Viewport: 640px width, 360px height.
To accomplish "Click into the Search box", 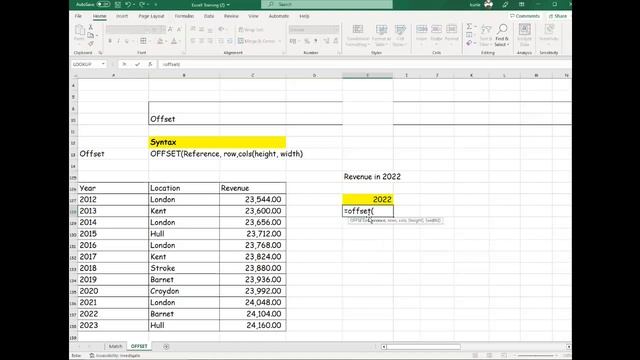I will [327, 4].
